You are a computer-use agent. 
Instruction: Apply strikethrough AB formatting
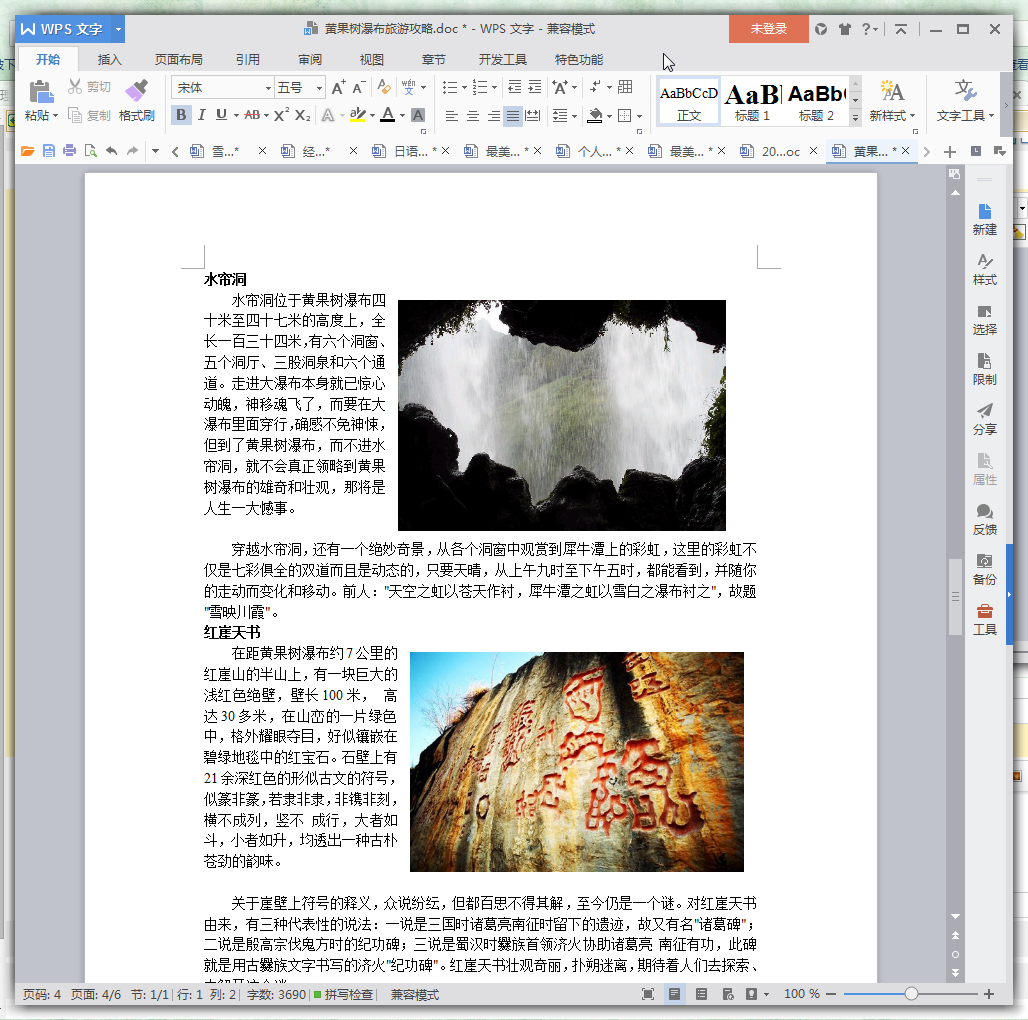(x=252, y=115)
